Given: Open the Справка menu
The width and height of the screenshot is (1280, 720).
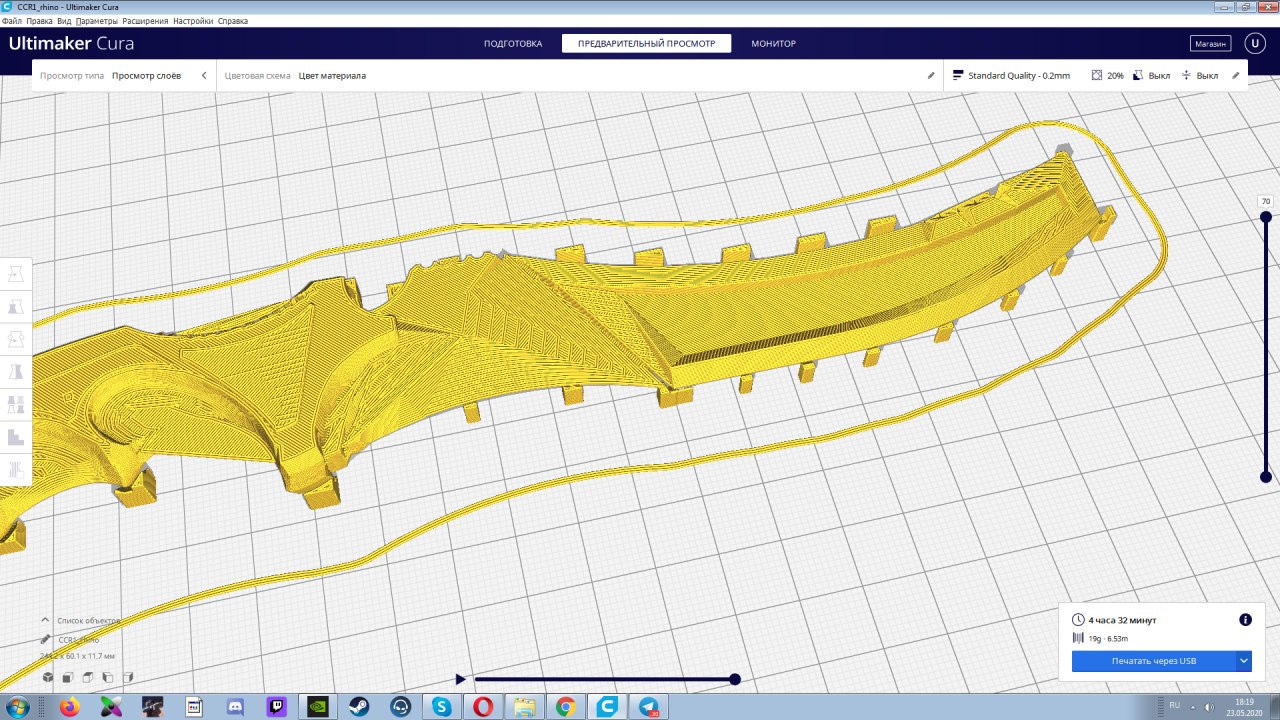Looking at the screenshot, I should coord(233,20).
